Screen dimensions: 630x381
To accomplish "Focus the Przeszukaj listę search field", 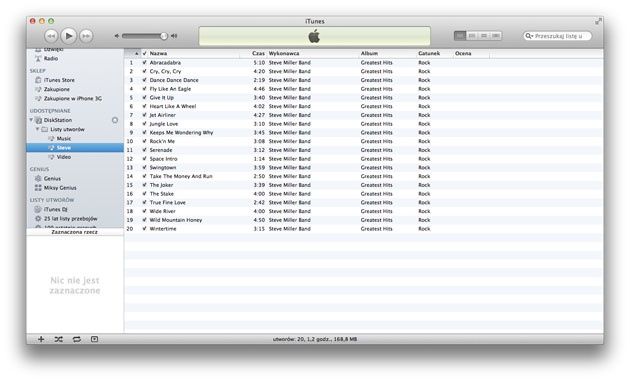I will click(557, 36).
